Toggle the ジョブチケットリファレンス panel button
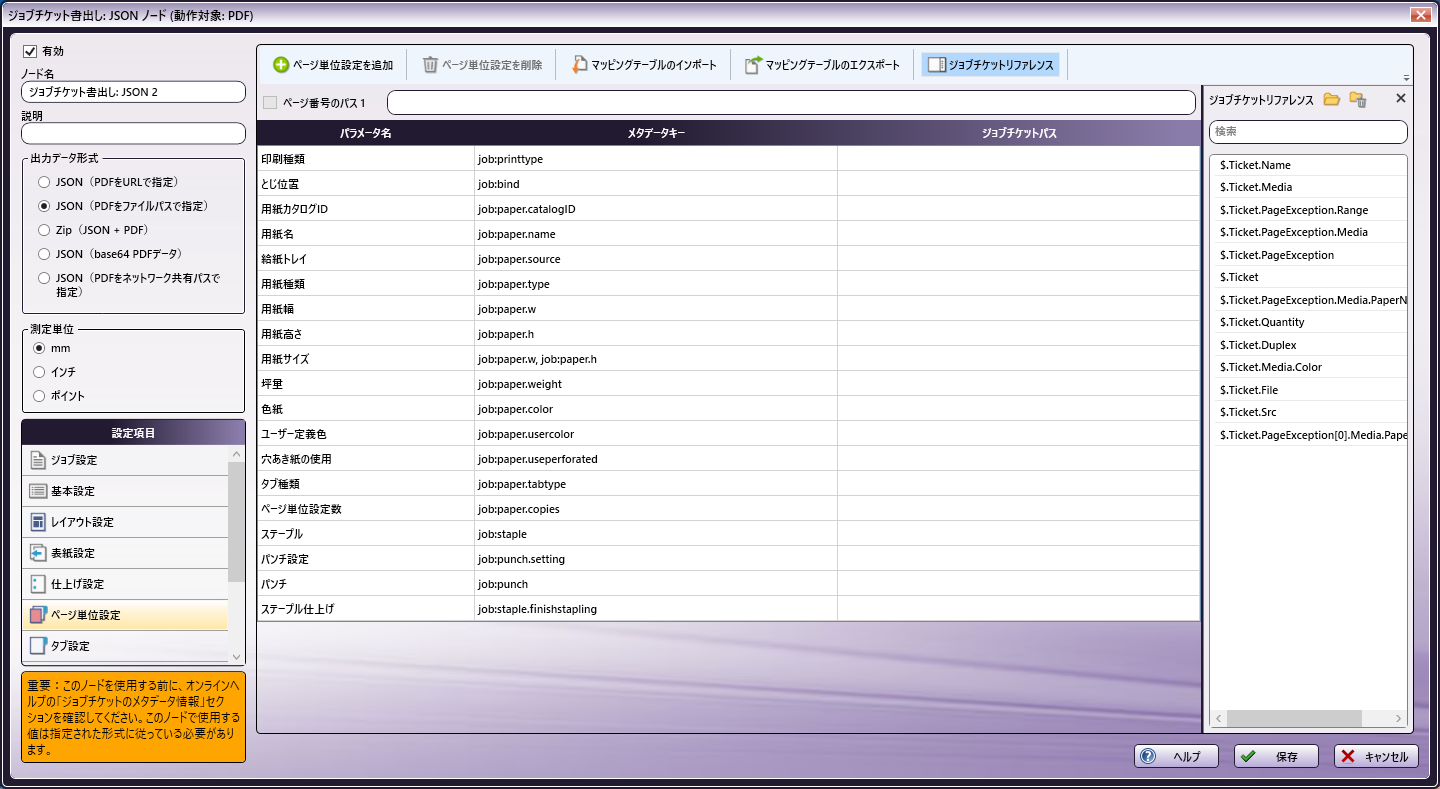Image resolution: width=1440 pixels, height=789 pixels. (x=990, y=65)
